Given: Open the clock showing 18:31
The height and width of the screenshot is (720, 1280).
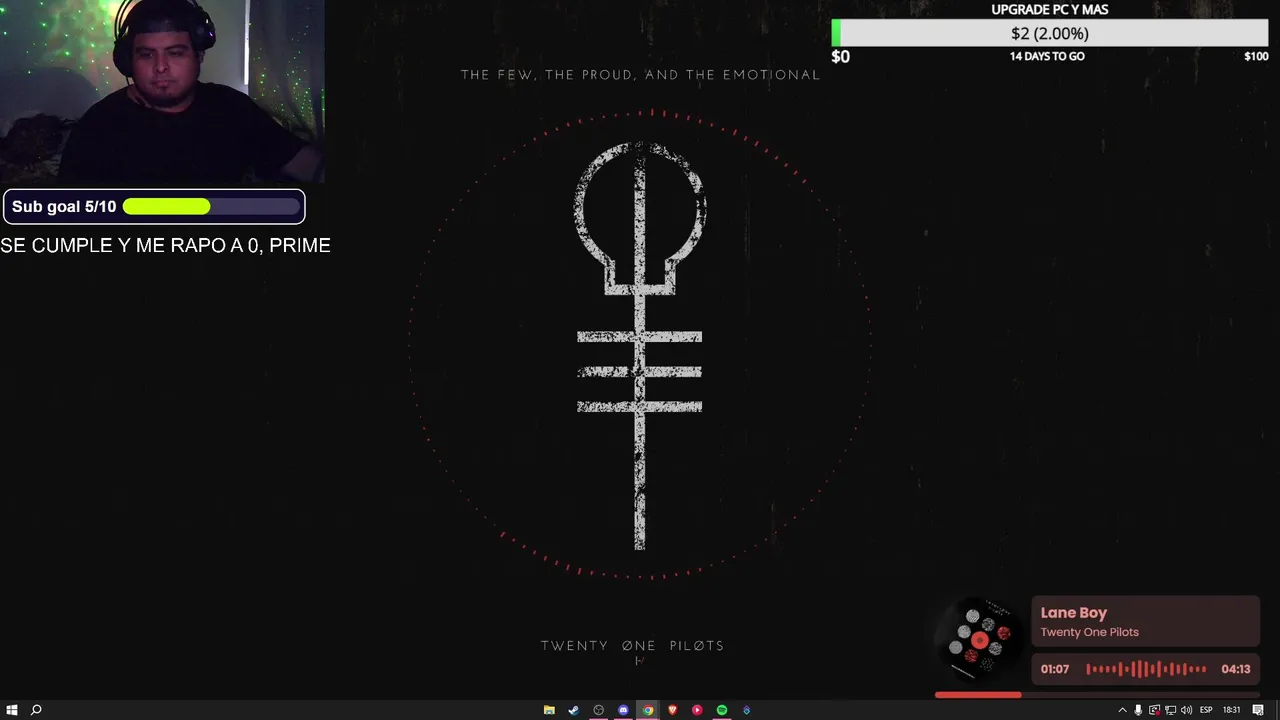Looking at the screenshot, I should 1232,710.
